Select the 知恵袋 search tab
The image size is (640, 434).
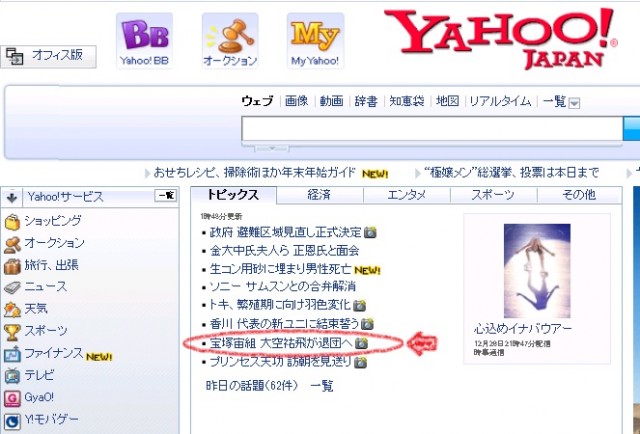(407, 101)
